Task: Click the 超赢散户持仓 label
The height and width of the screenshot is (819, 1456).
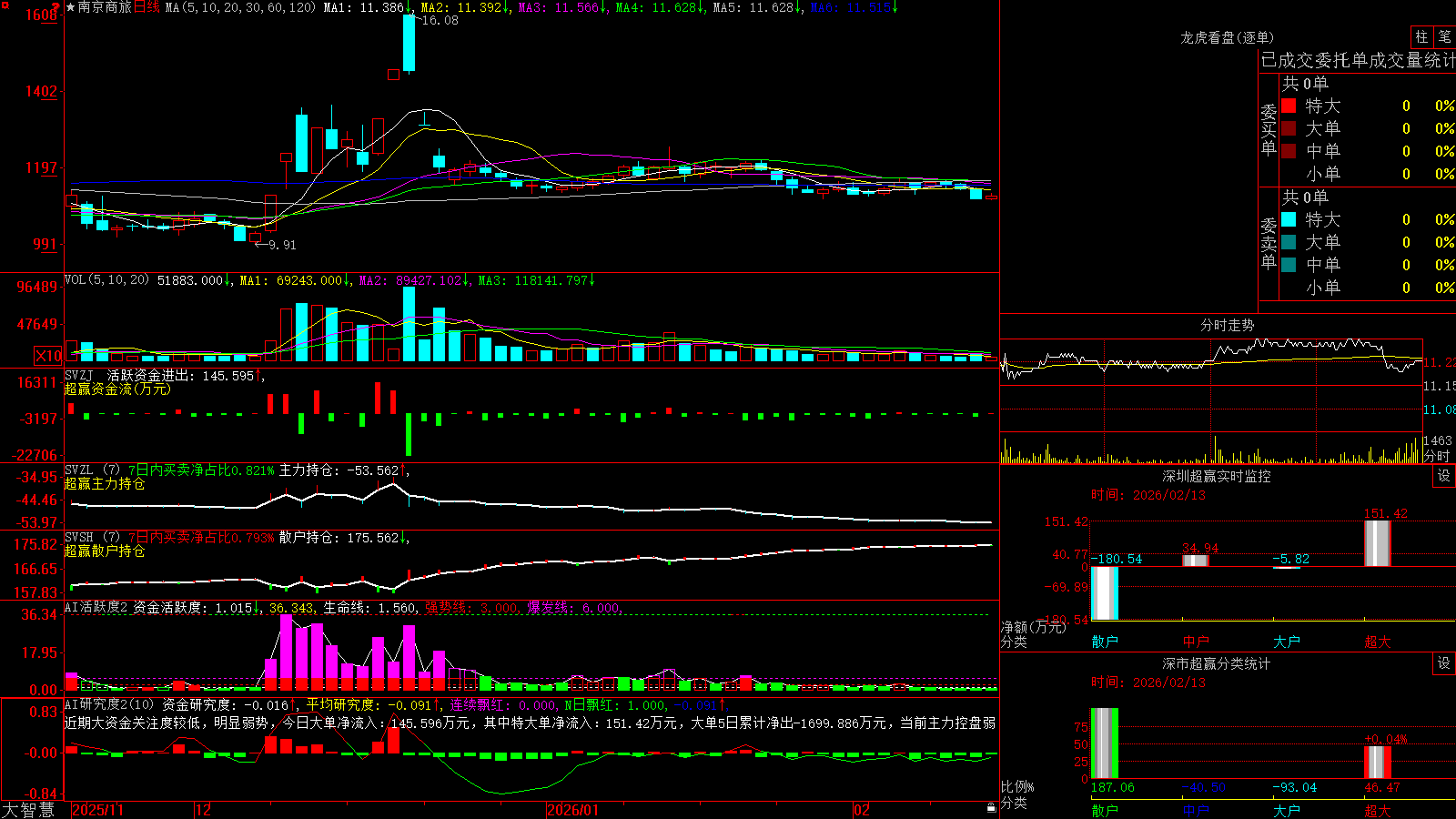Action: 105,551
